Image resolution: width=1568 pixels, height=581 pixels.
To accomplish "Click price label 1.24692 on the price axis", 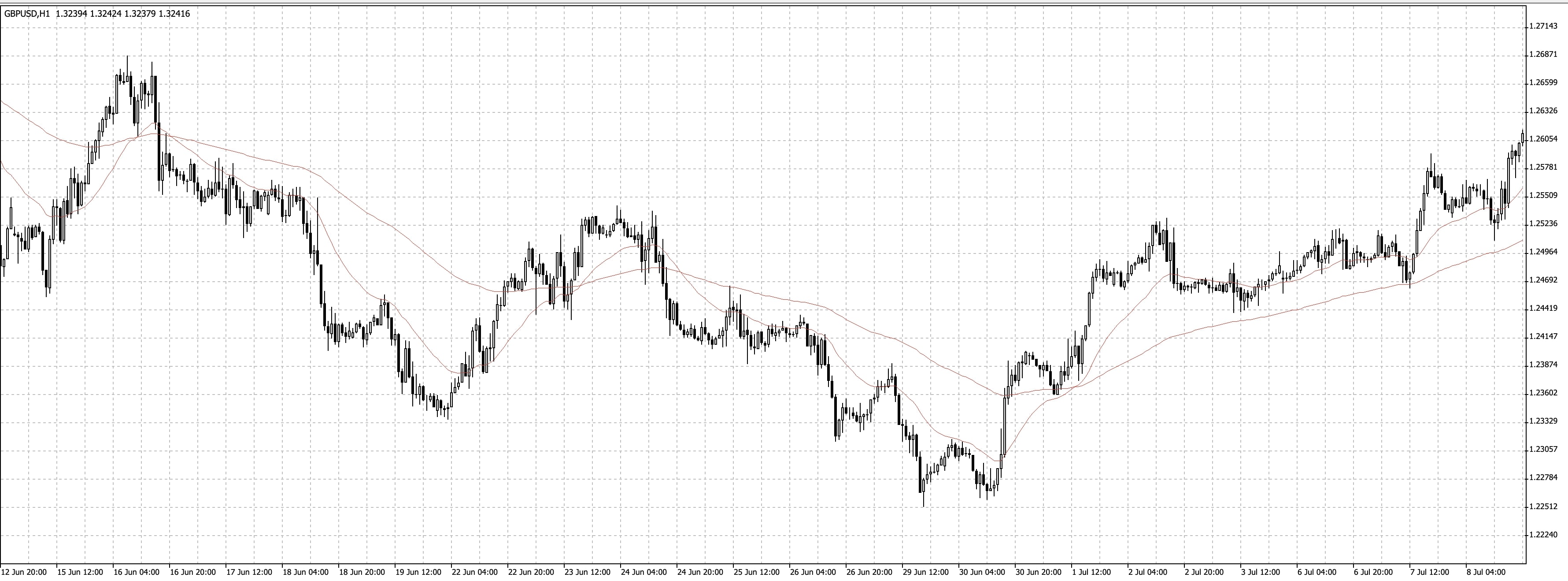I will coord(1544,280).
